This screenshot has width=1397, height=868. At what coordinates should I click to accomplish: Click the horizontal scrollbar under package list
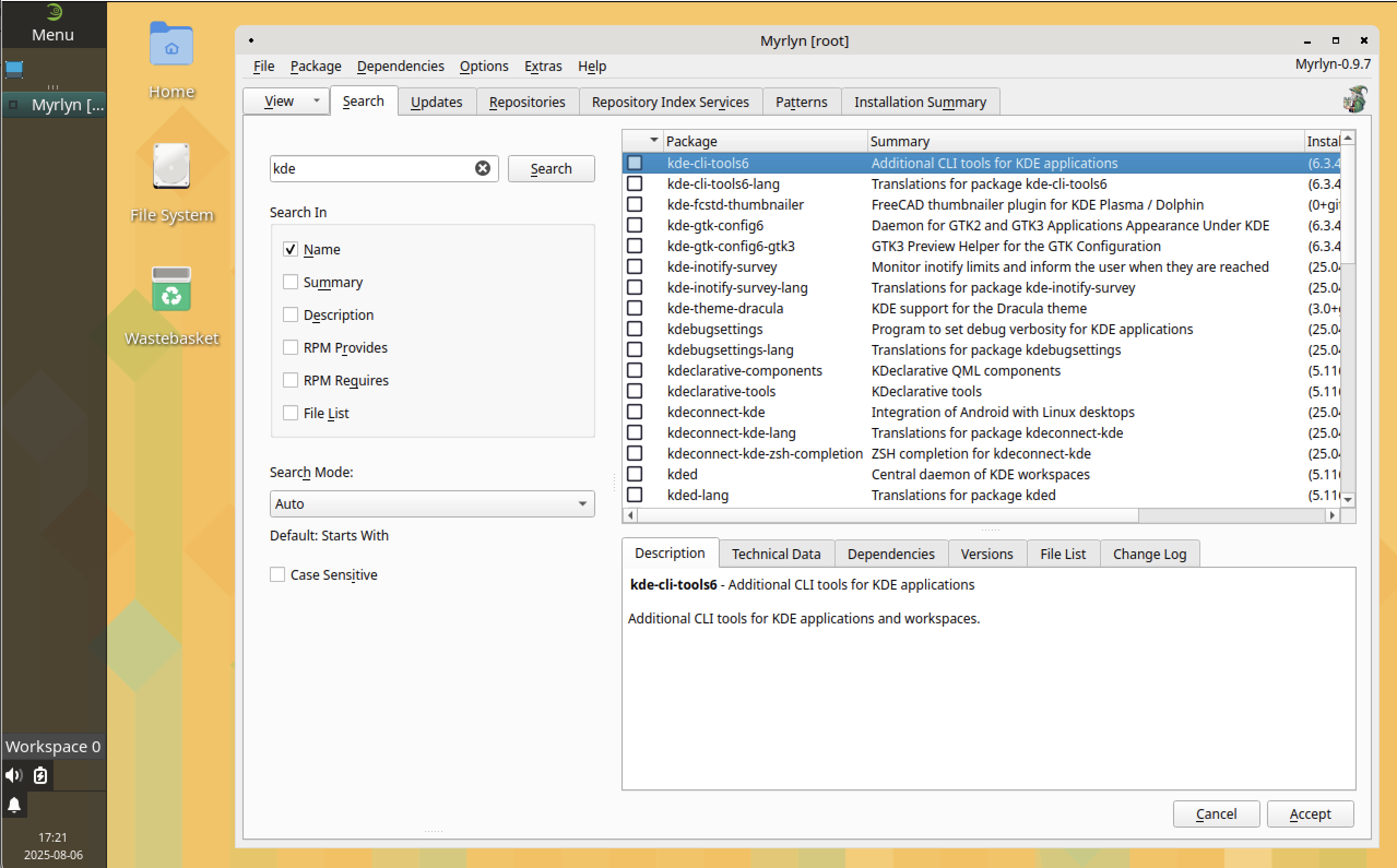pyautogui.click(x=887, y=515)
